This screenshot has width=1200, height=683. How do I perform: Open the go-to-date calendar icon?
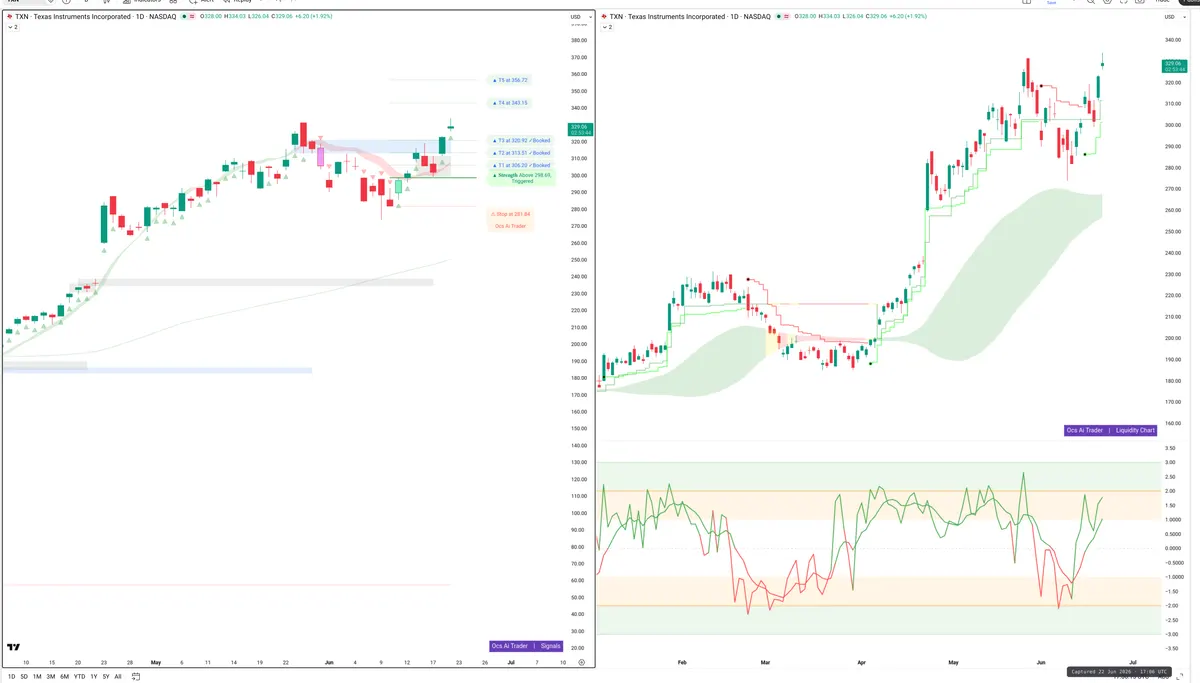click(x=135, y=676)
